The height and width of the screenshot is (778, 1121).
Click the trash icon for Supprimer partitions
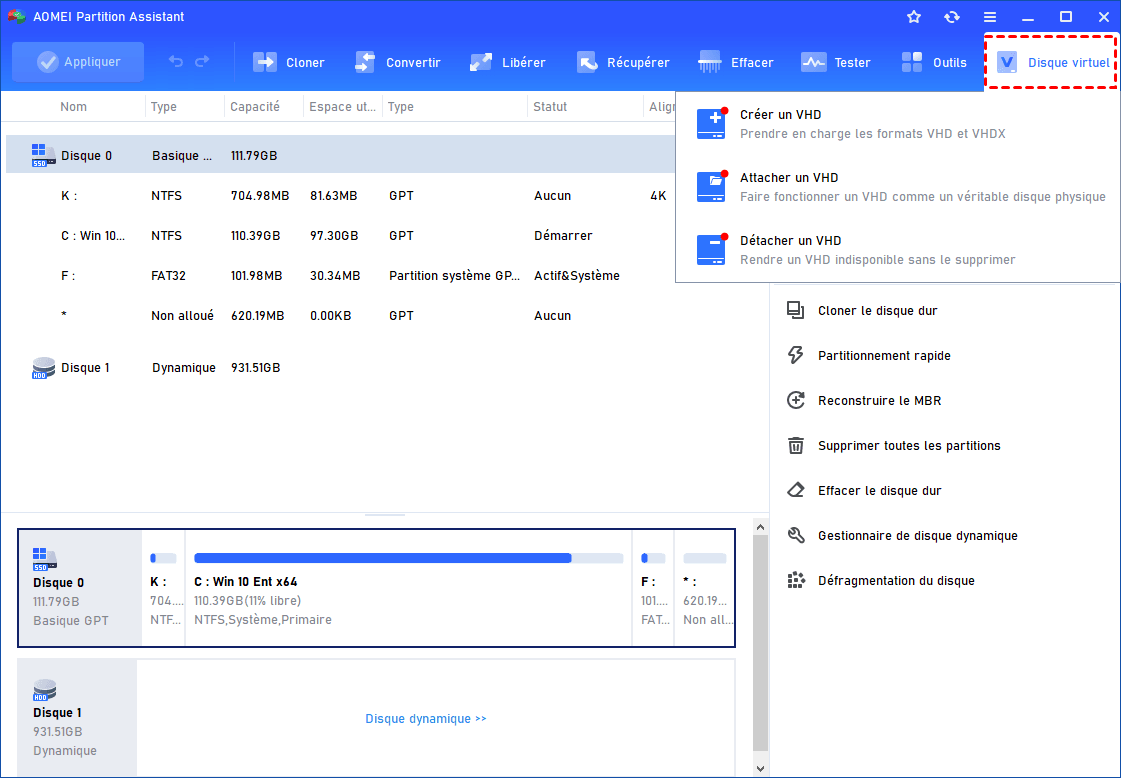pyautogui.click(x=796, y=445)
